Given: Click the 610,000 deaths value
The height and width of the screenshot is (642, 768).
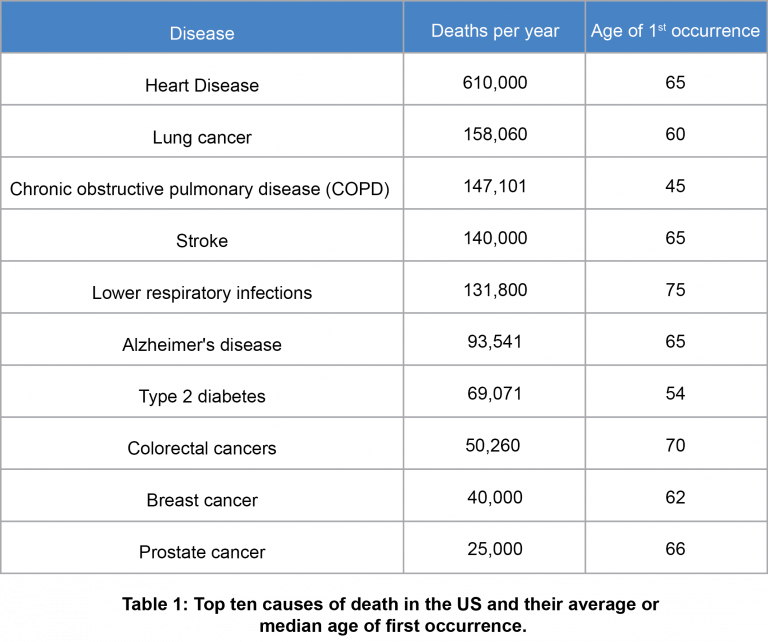Looking at the screenshot, I should (494, 82).
